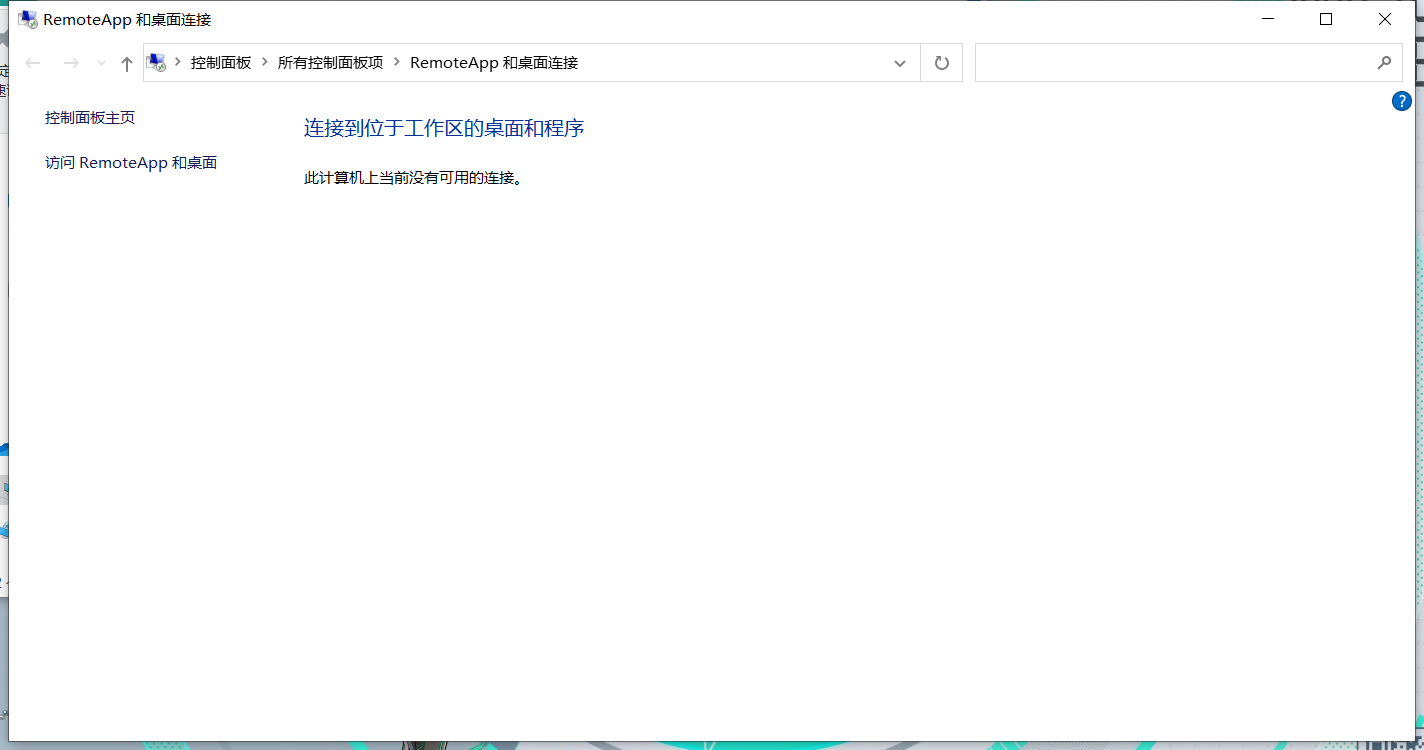Open the recent locations dropdown arrow
This screenshot has width=1424, height=750.
[101, 63]
